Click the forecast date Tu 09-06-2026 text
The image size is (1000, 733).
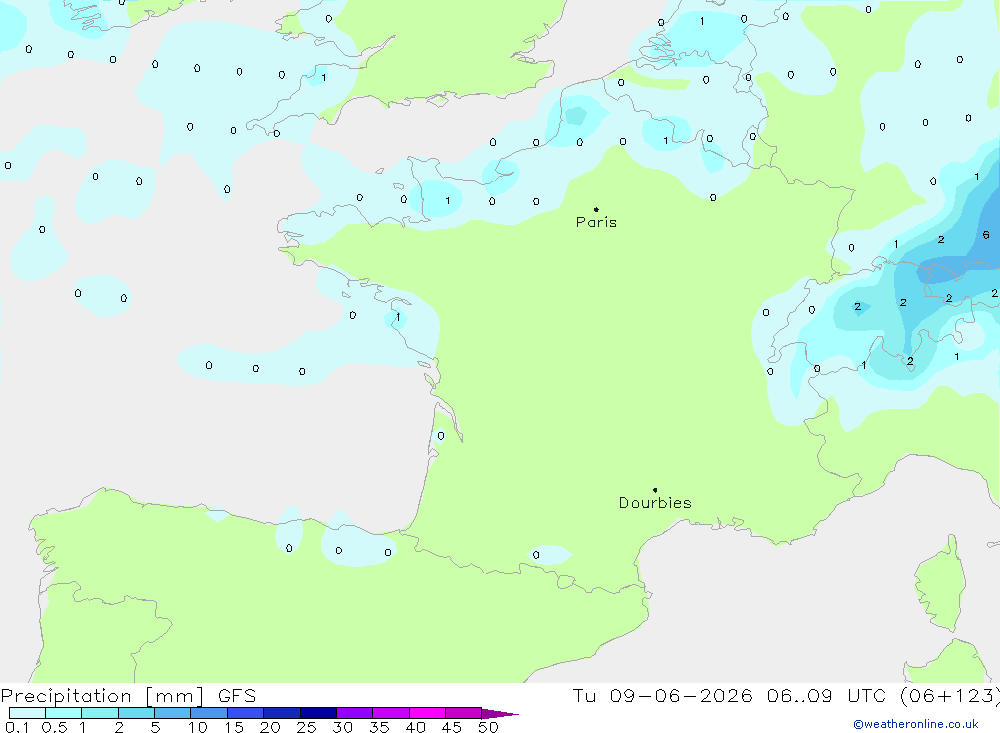click(662, 695)
